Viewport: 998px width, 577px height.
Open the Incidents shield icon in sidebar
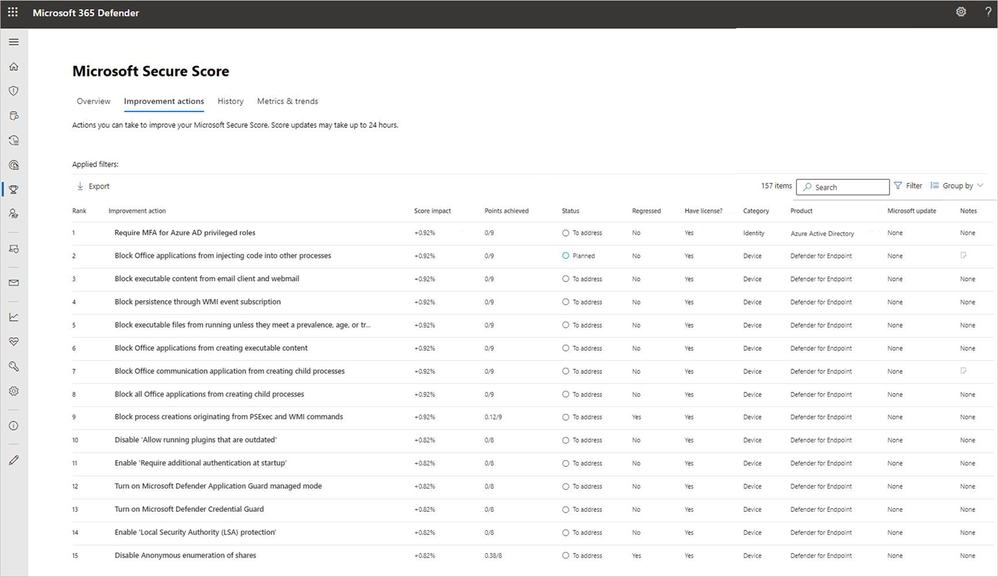pyautogui.click(x=13, y=91)
